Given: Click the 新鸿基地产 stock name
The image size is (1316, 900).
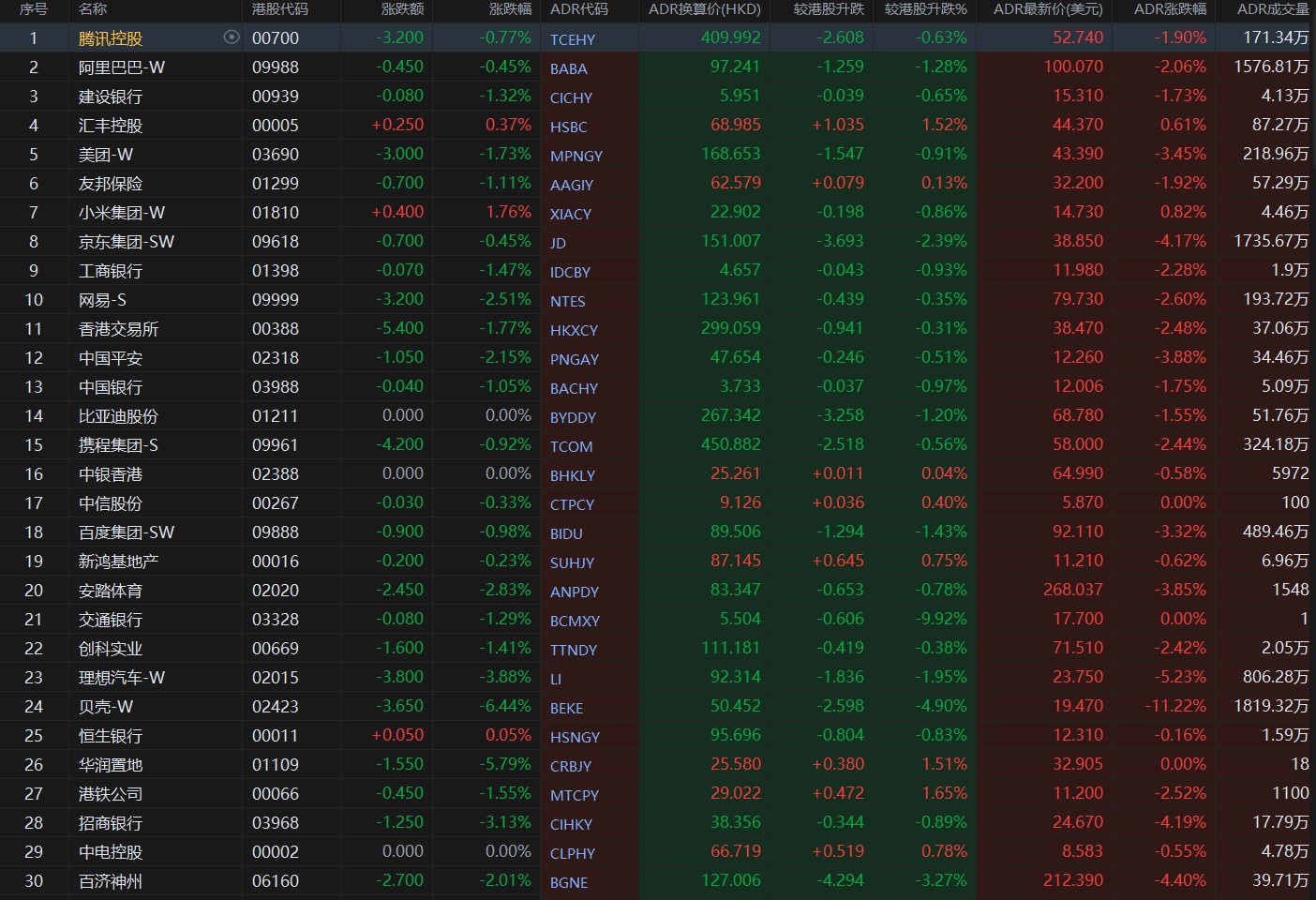Looking at the screenshot, I should click(118, 562).
